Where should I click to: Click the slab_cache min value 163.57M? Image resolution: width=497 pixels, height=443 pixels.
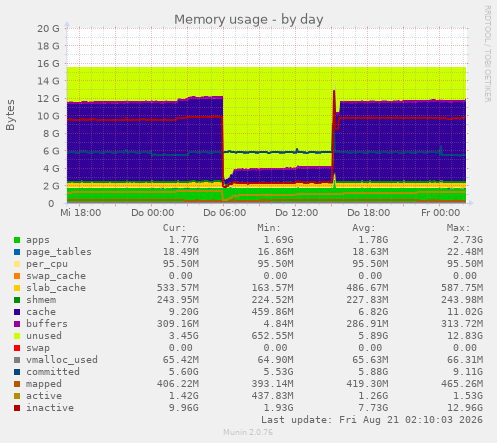(x=272, y=288)
